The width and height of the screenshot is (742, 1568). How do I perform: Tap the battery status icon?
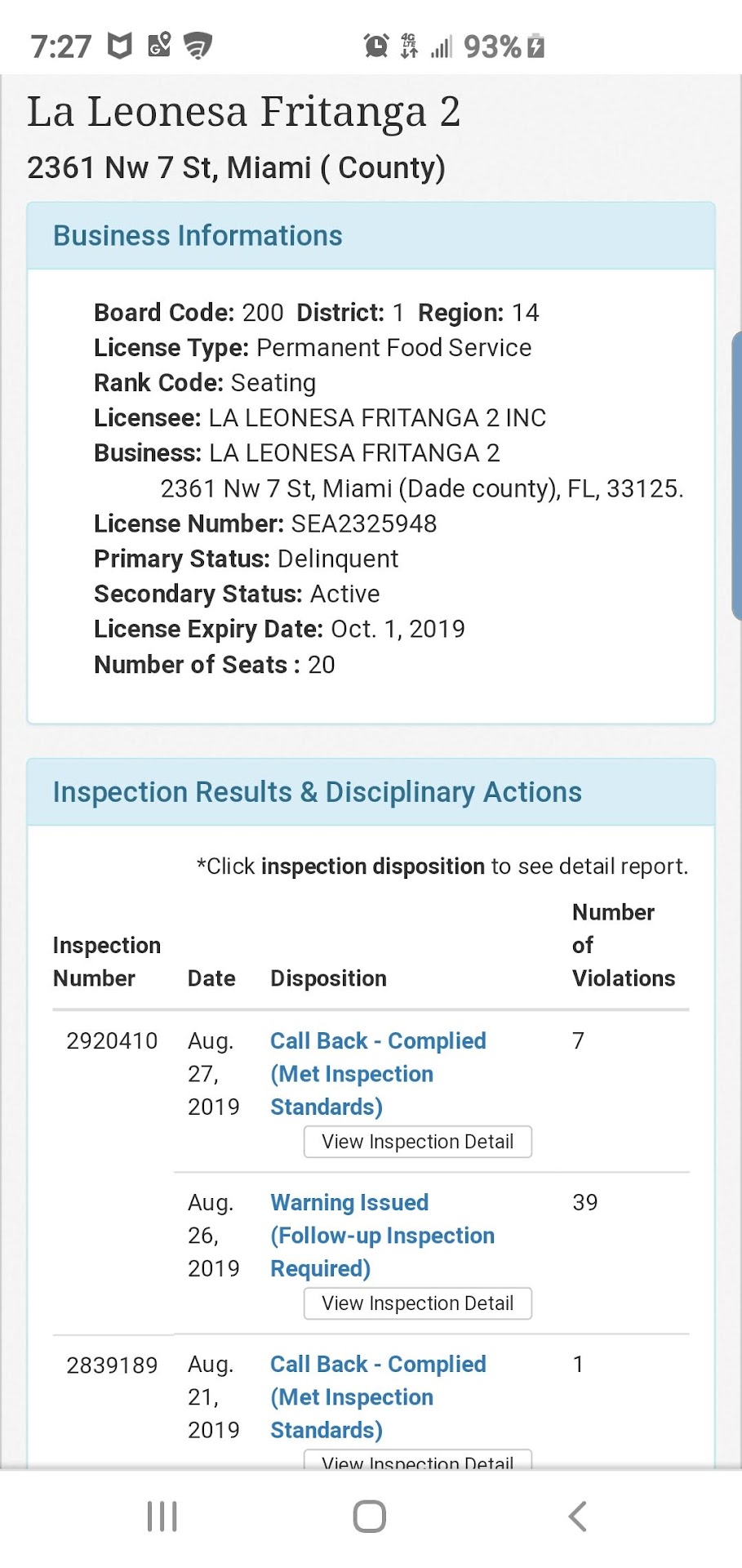point(536,46)
